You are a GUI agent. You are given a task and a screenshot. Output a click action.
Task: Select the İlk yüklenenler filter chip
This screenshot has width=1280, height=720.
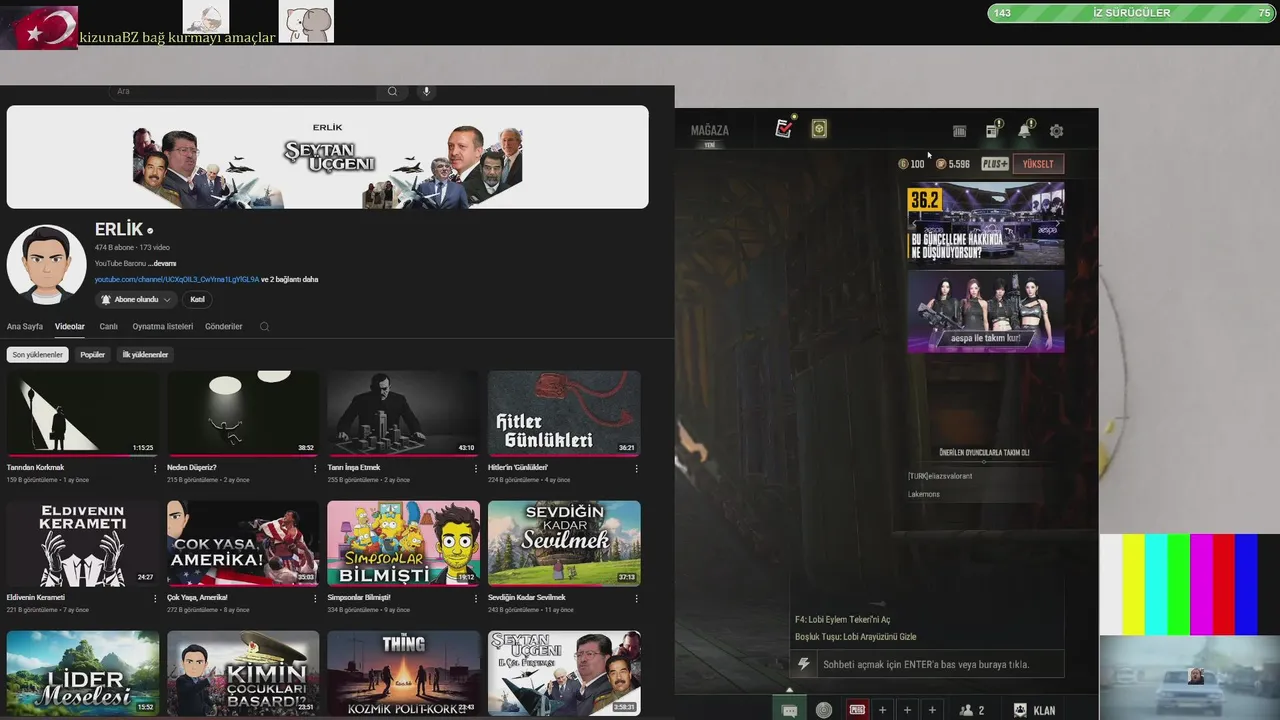tap(145, 354)
